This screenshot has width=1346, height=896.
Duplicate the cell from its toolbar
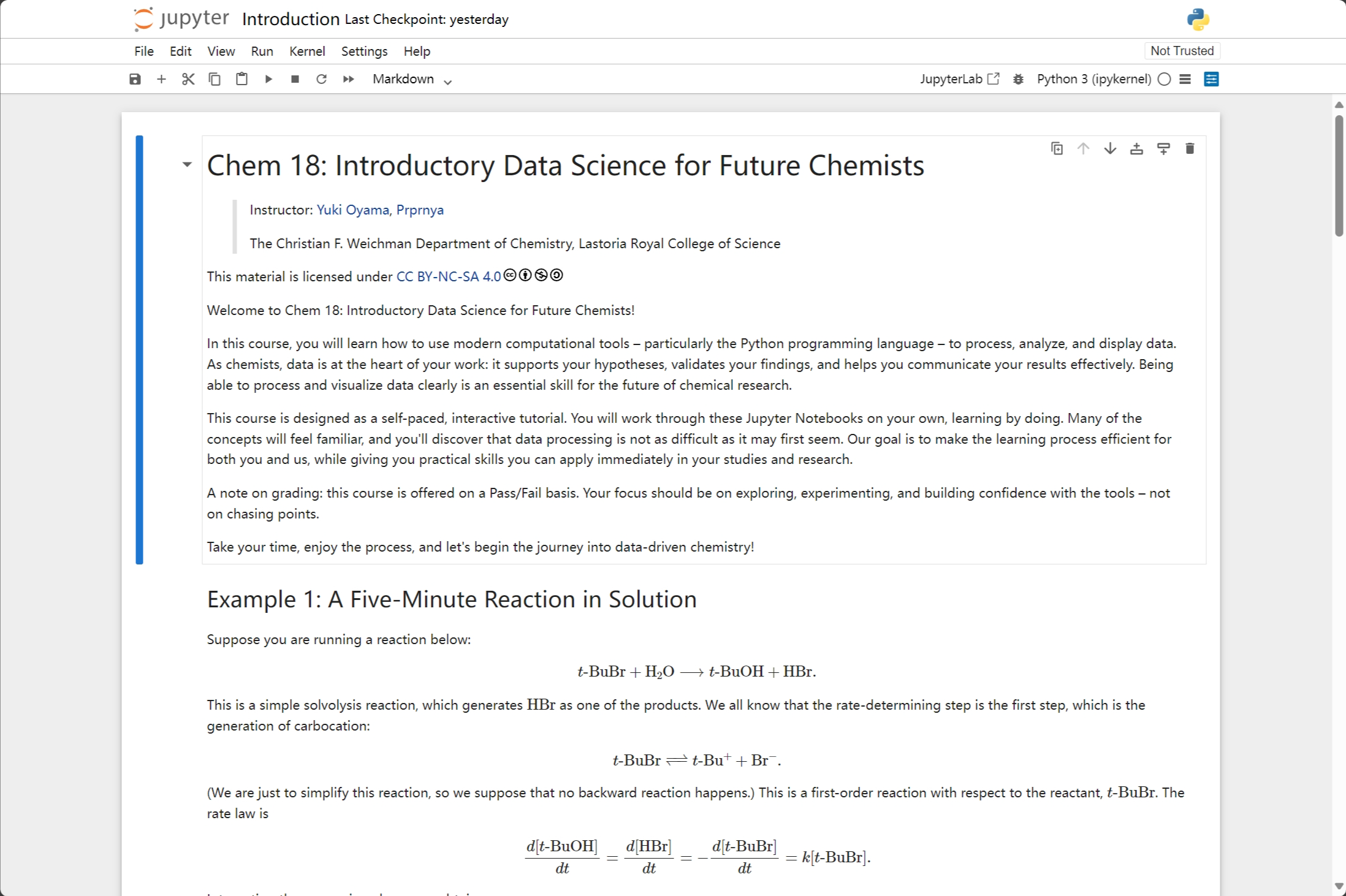point(1057,148)
